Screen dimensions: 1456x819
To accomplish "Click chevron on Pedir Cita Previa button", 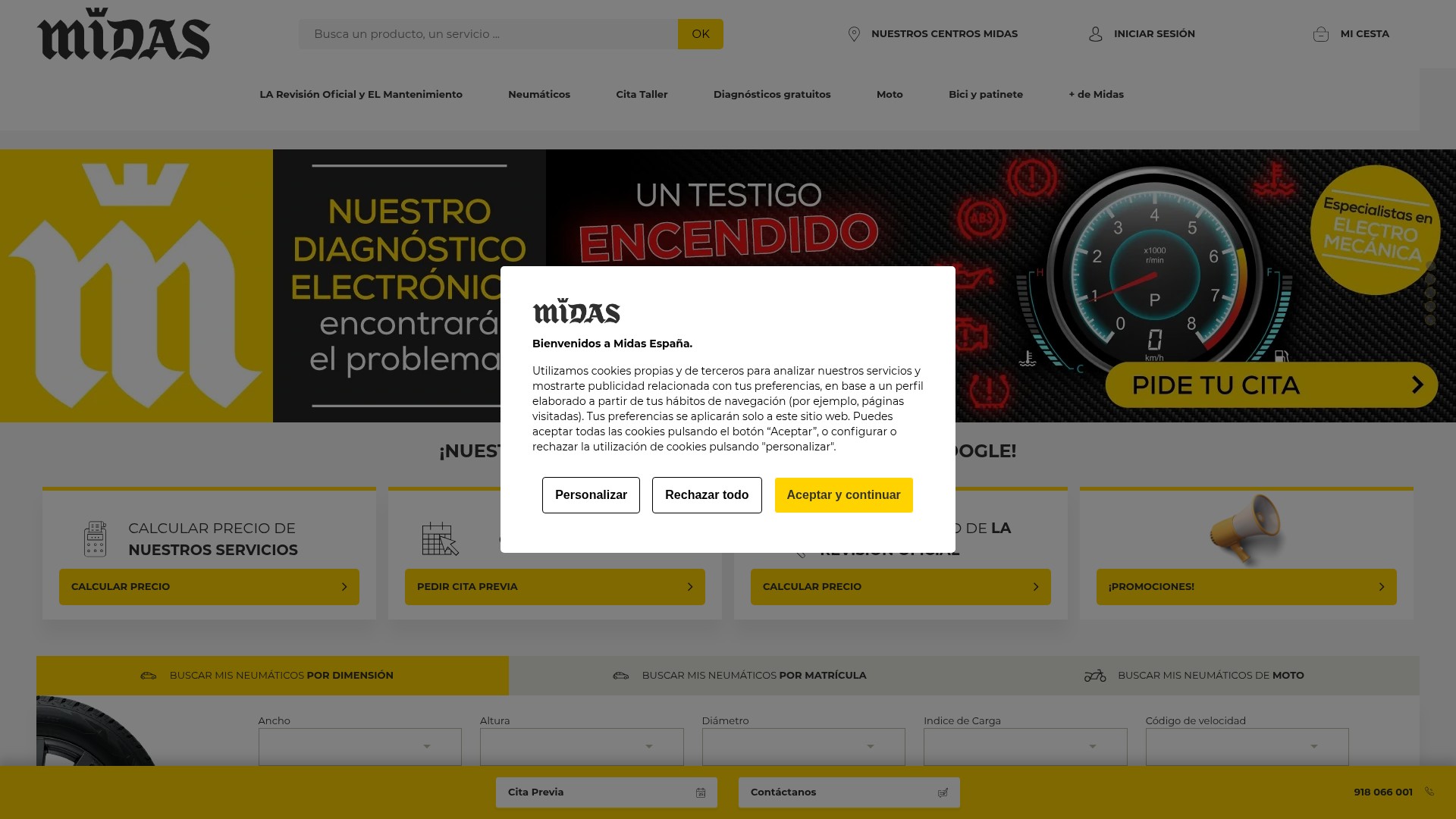I will coord(690,587).
